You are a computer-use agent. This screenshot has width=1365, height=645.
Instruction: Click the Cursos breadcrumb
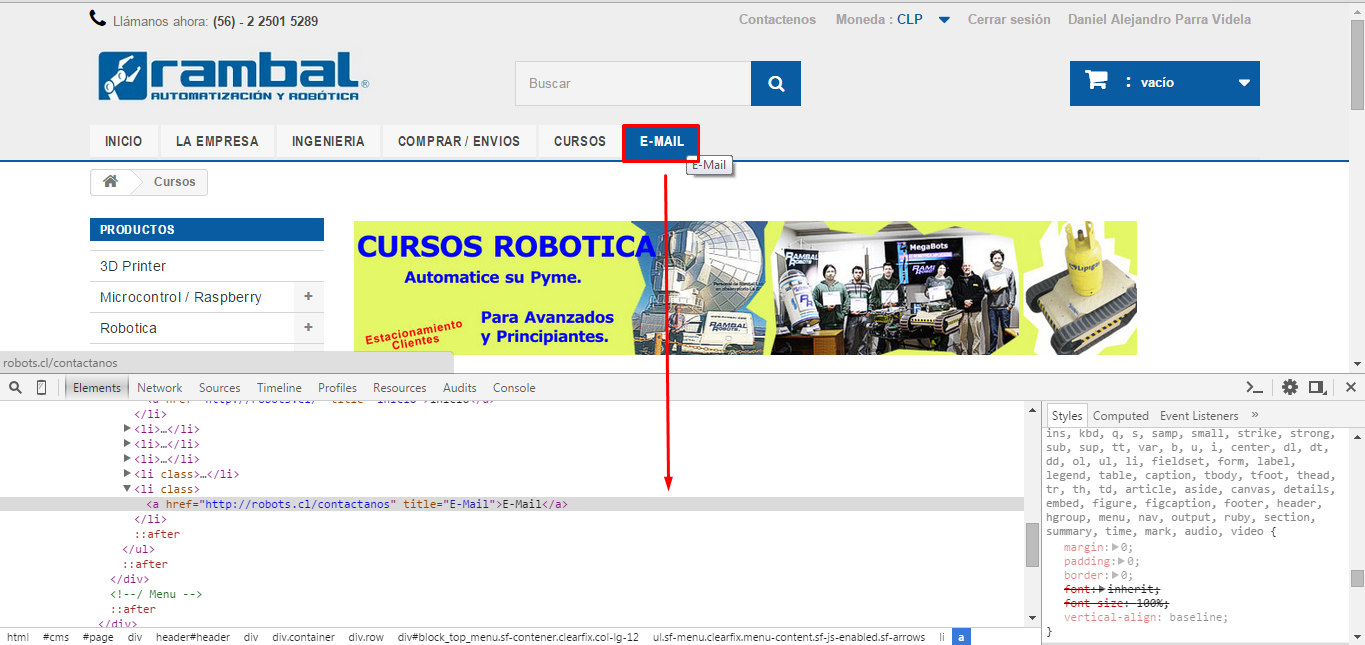tap(175, 182)
